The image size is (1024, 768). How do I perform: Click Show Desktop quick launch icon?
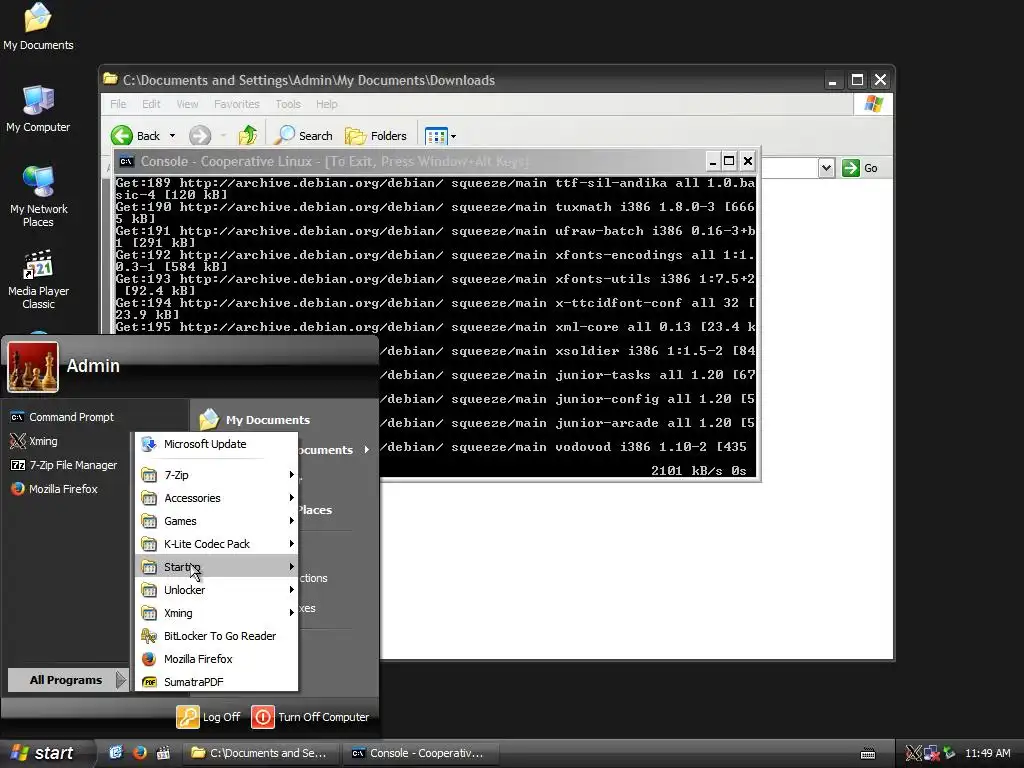point(116,753)
